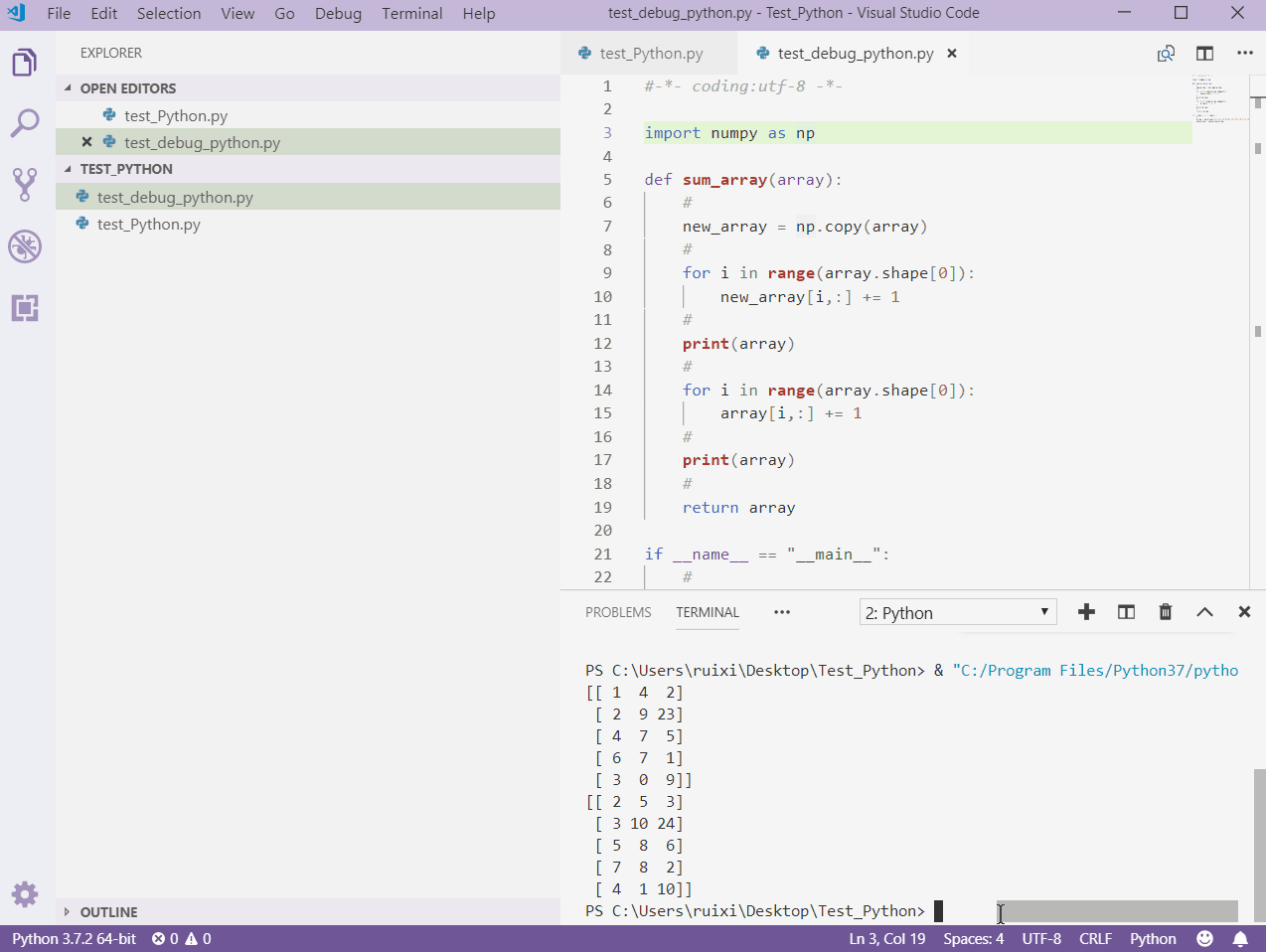
Task: Open test_Python.py under Open Editors
Action: (308, 115)
